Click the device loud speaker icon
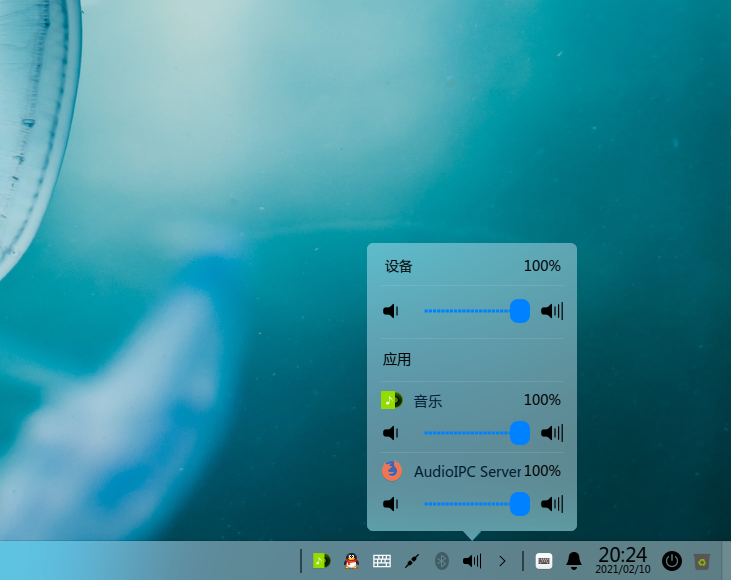The height and width of the screenshot is (580, 731). (x=552, y=311)
